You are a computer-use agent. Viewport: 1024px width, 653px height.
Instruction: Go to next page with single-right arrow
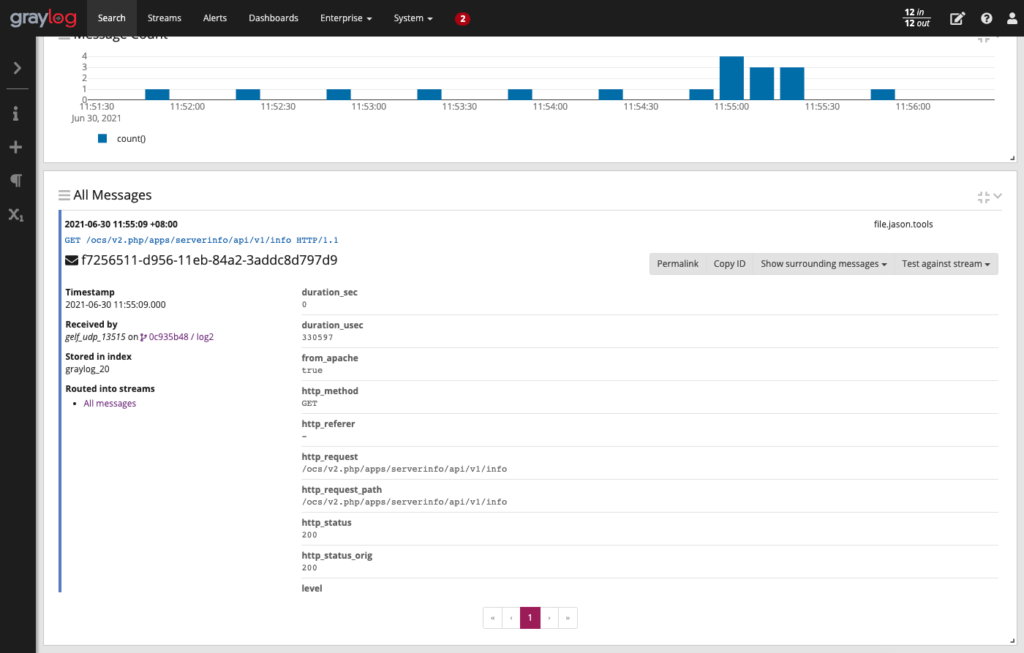point(549,618)
